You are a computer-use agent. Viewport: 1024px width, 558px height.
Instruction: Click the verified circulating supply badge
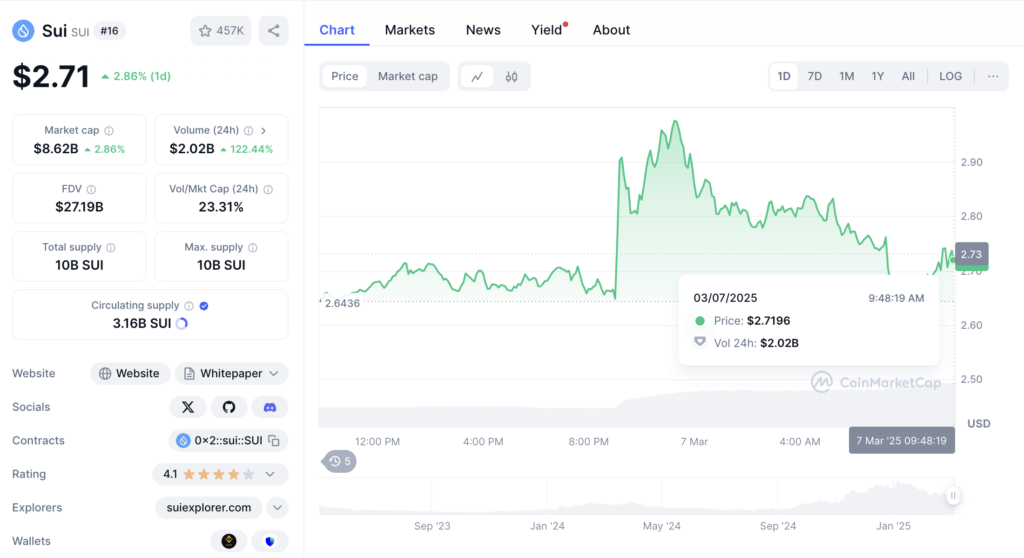204,306
